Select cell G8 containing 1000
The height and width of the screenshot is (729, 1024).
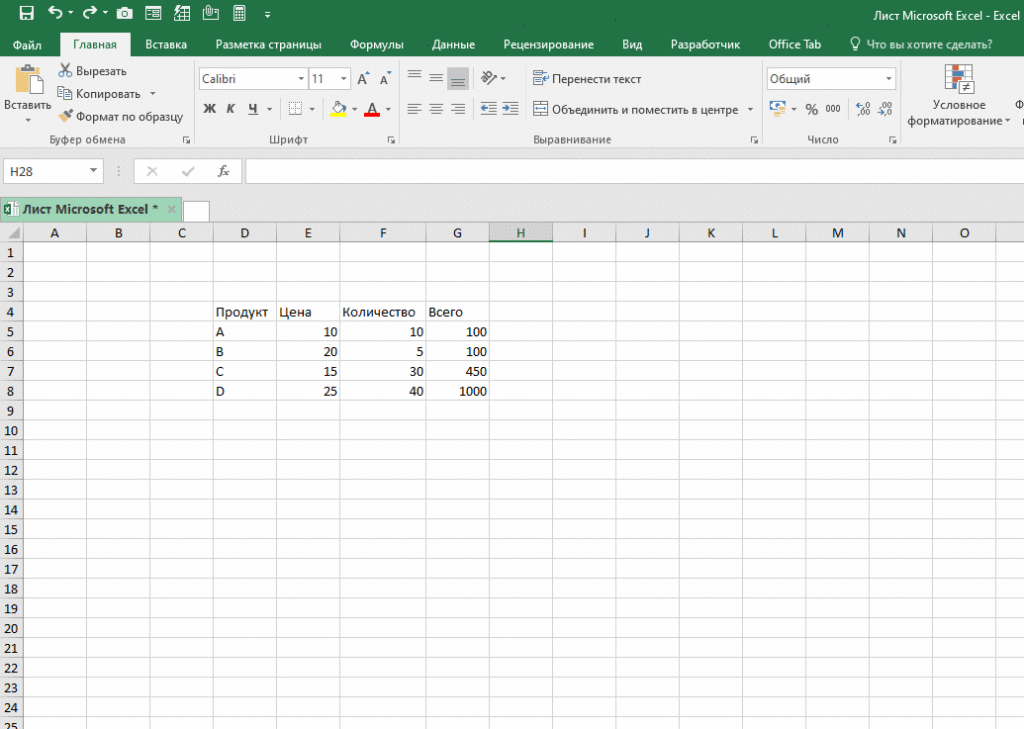click(x=457, y=391)
